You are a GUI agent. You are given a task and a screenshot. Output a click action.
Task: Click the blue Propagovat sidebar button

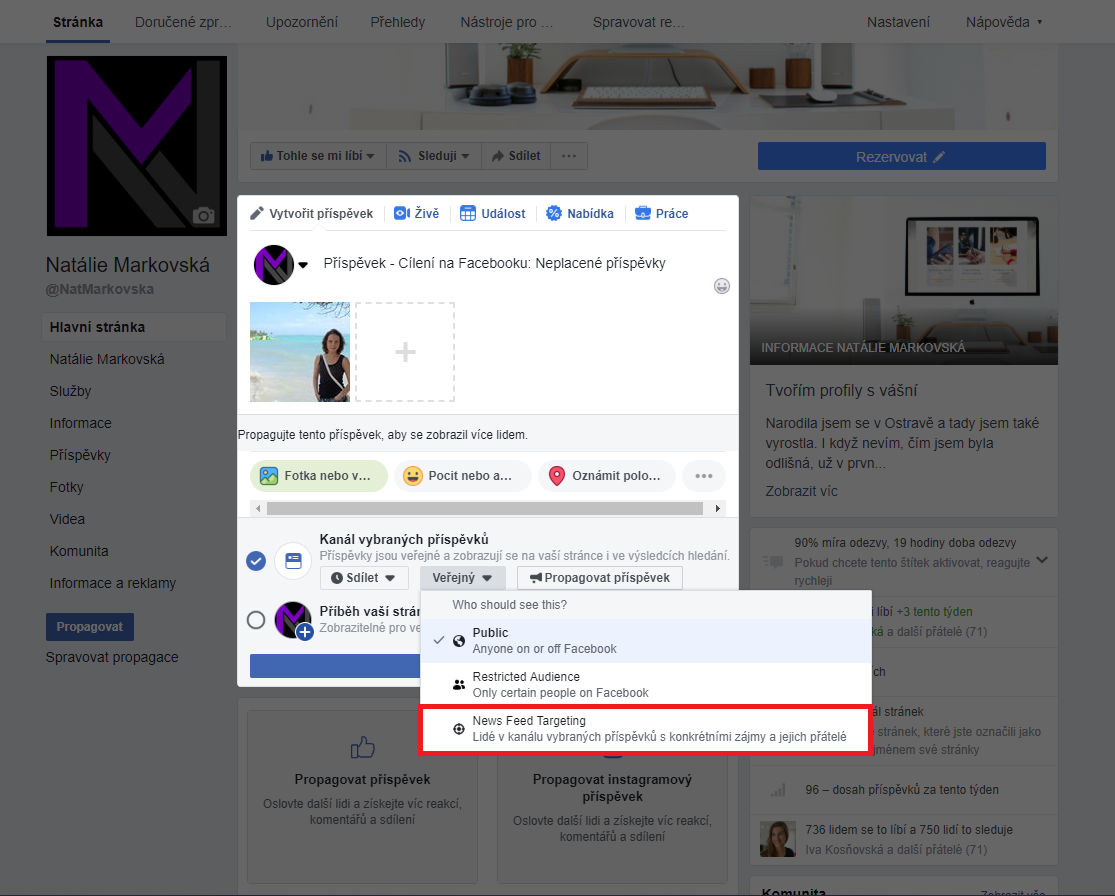point(90,627)
